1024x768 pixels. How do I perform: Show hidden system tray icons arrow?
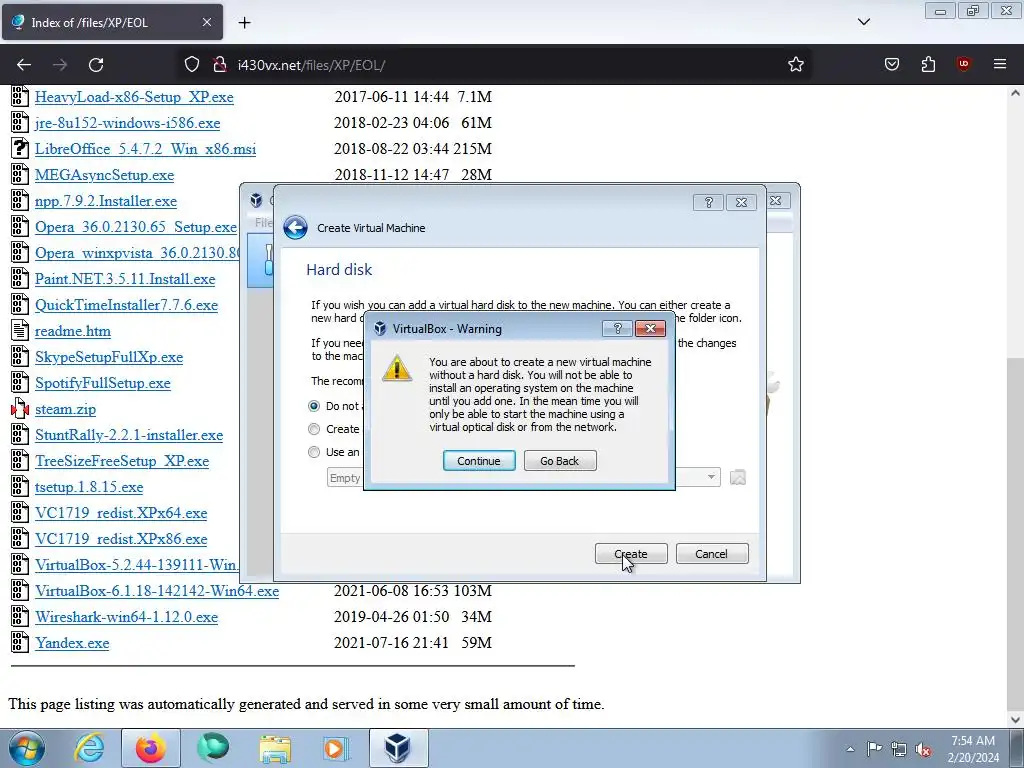click(850, 749)
